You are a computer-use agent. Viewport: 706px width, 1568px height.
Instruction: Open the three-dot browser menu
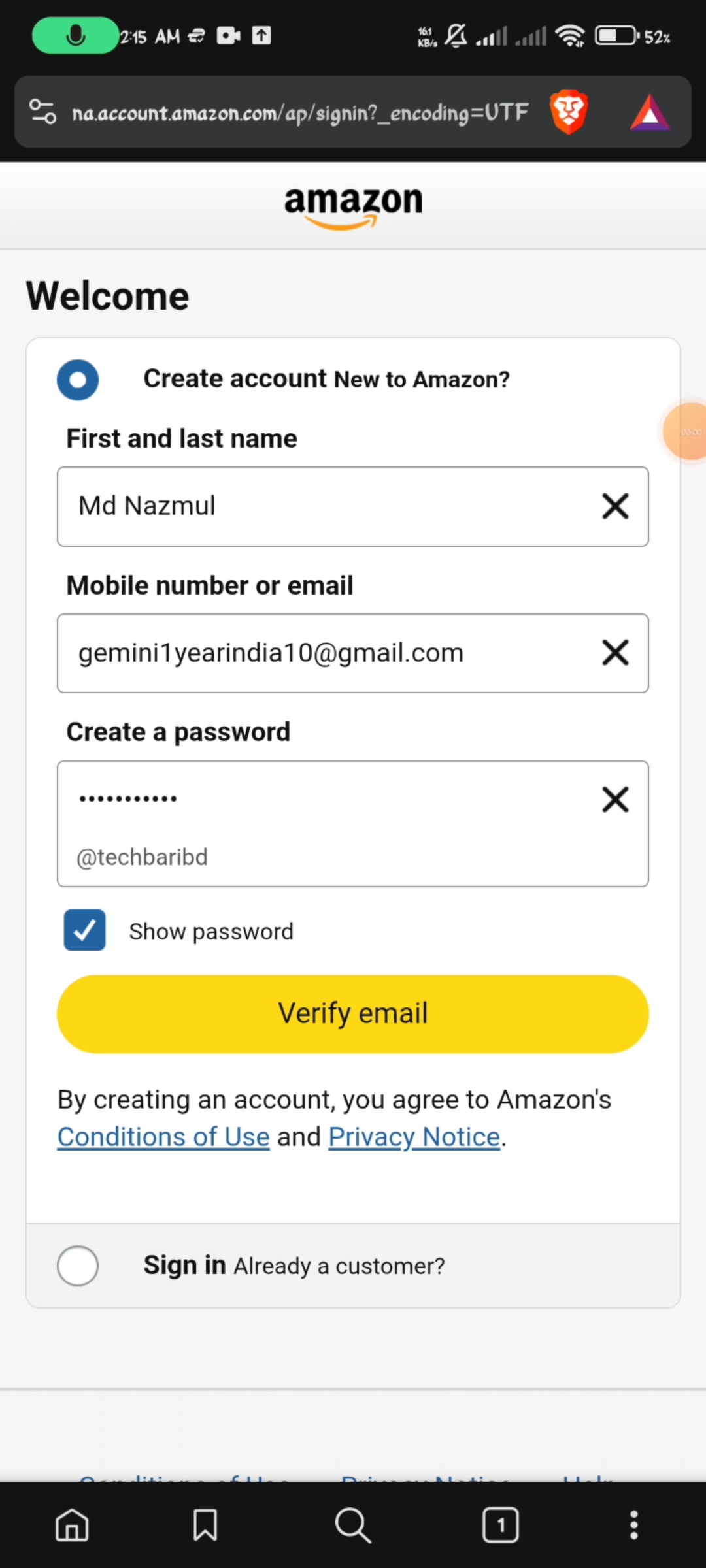[633, 1525]
